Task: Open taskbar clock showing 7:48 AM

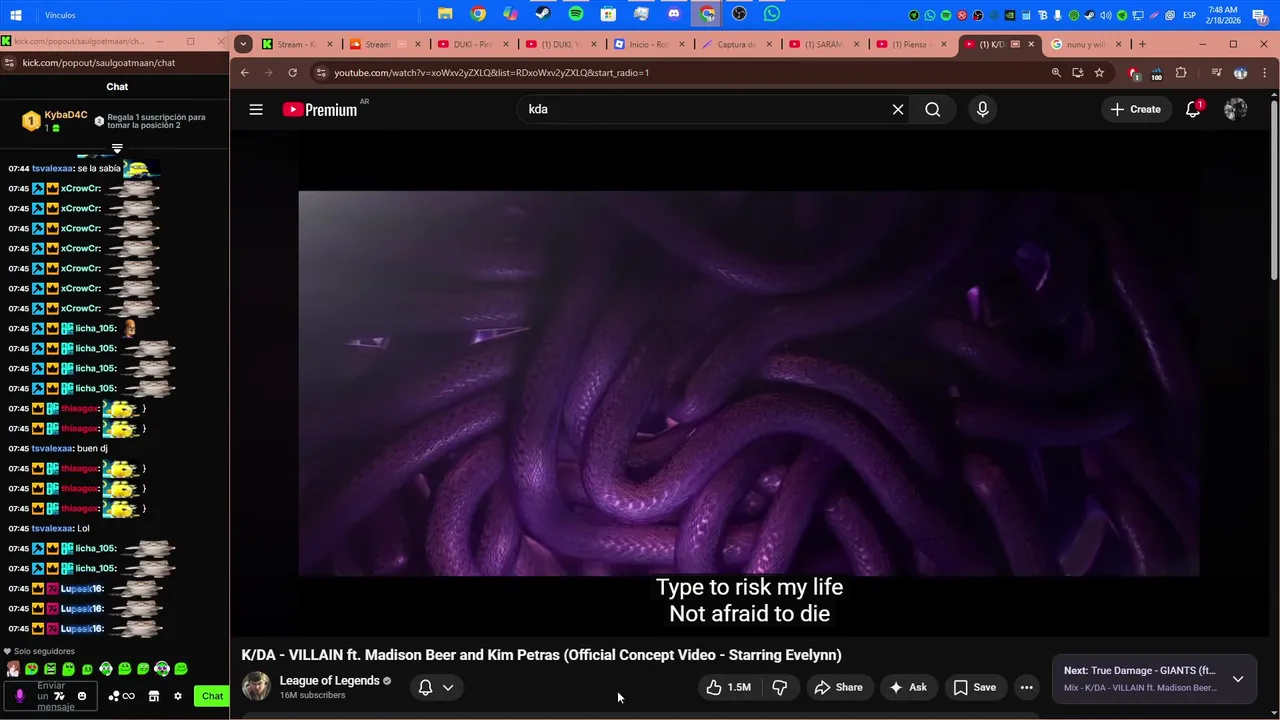Action: (x=1223, y=15)
